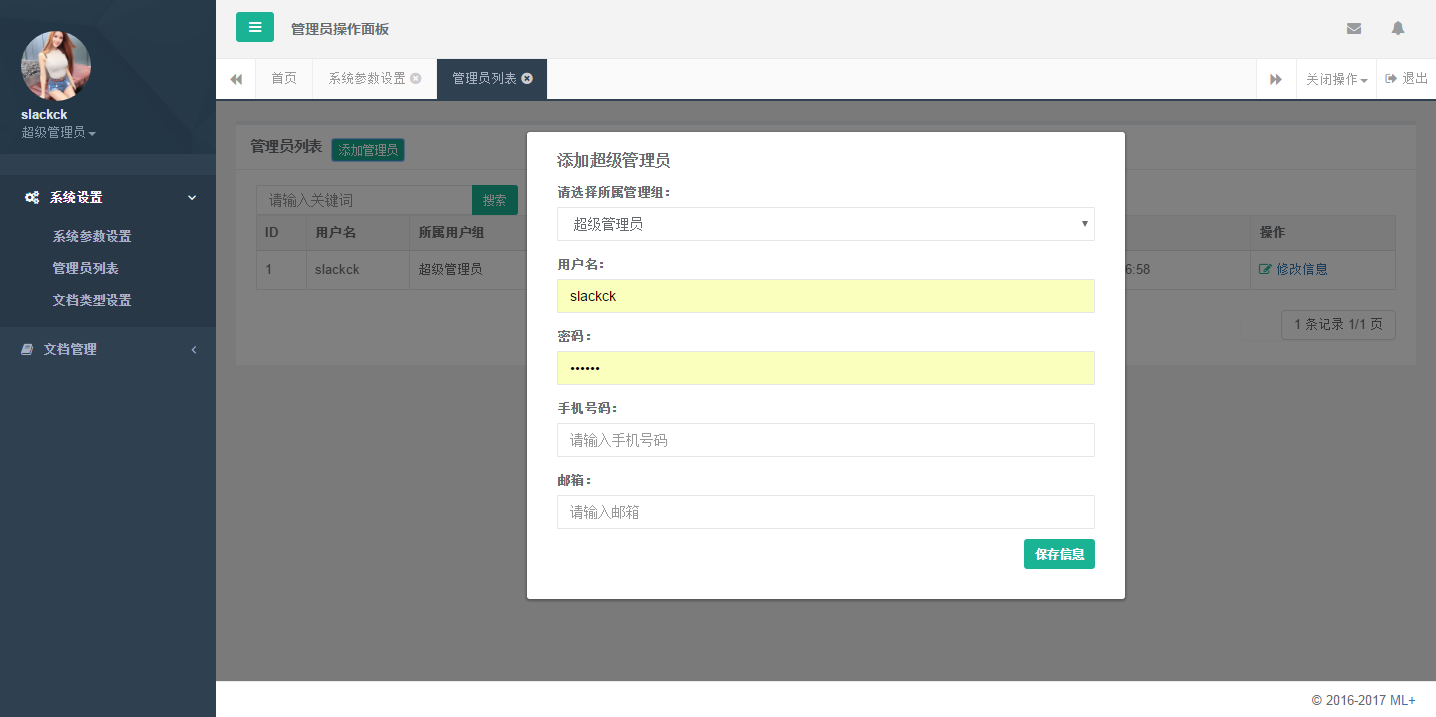Open 文档类型设置 in the sidebar

coord(92,300)
